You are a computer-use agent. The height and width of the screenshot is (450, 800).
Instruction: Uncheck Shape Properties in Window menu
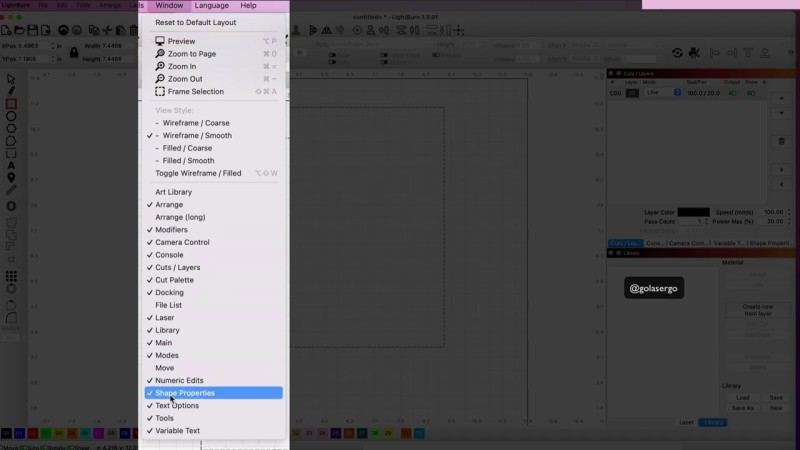(x=184, y=393)
